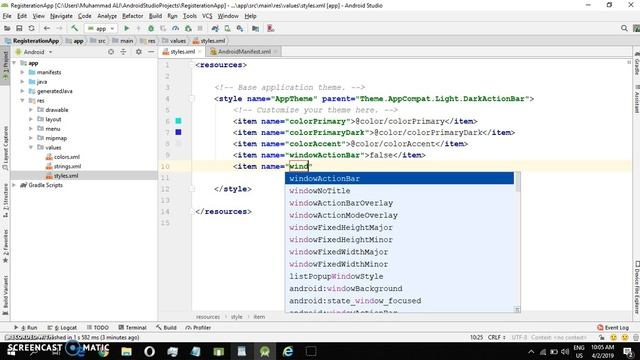
Task: Open the Opera browser taskbar icon
Action: (x=149, y=351)
